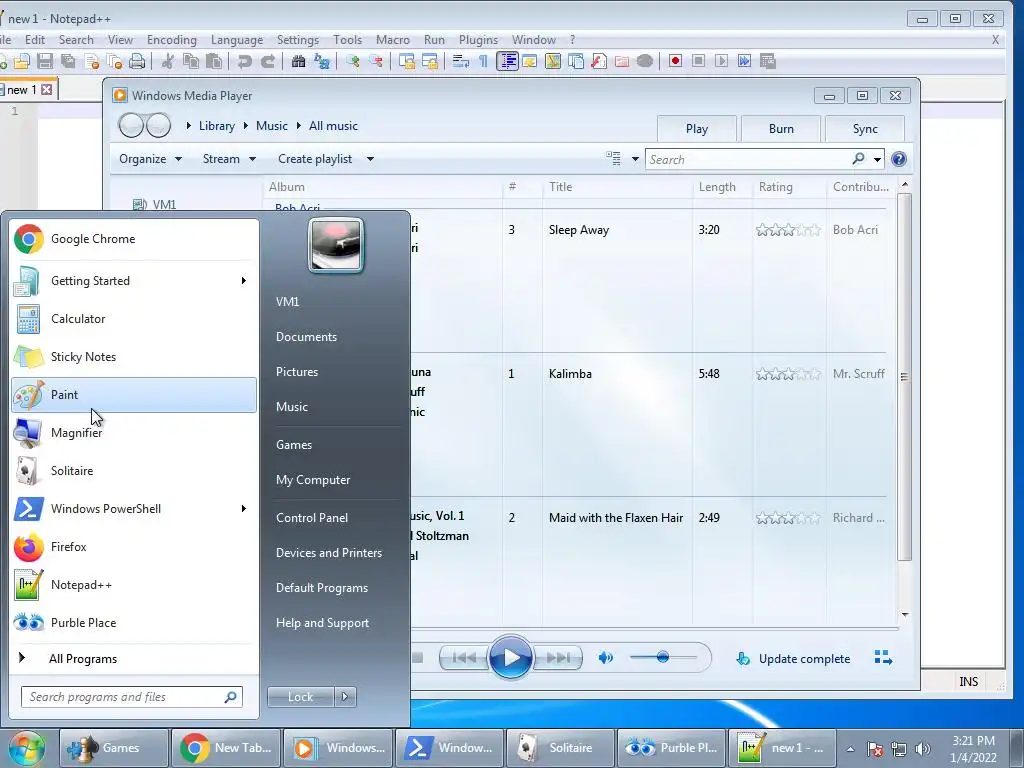Toggle Synchronize Horizontal Scrolling icon
This screenshot has width=1024, height=768.
click(x=430, y=61)
